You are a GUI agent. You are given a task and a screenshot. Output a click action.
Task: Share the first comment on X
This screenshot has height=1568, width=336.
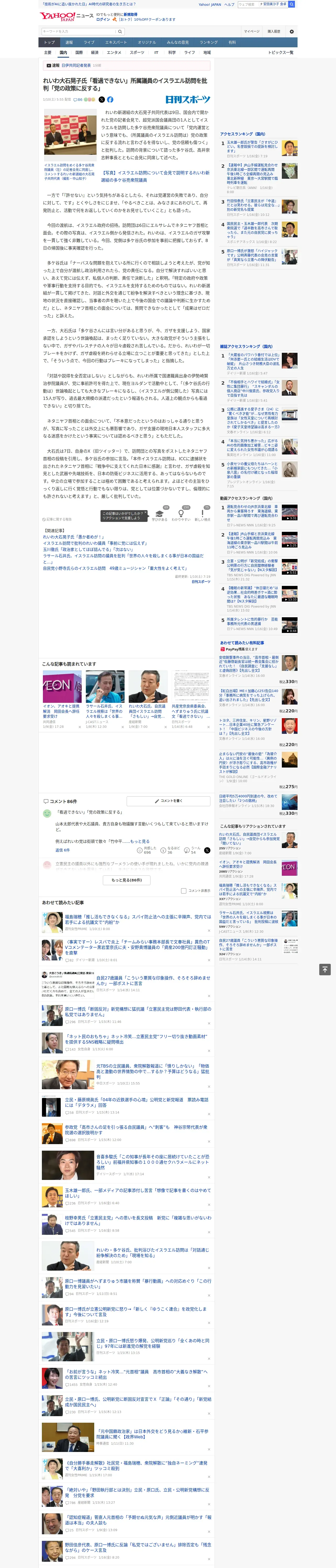[x=207, y=850]
